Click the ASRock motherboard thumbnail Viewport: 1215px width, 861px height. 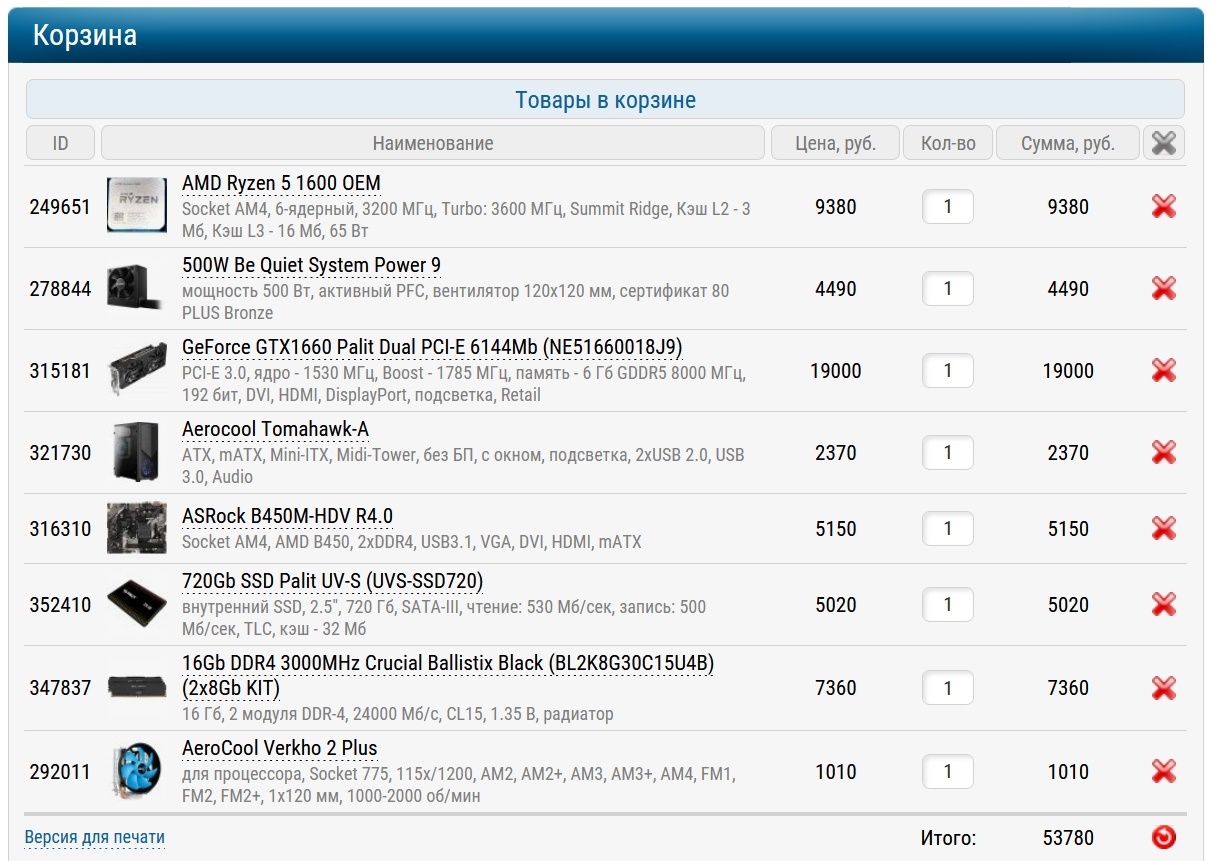tap(137, 529)
